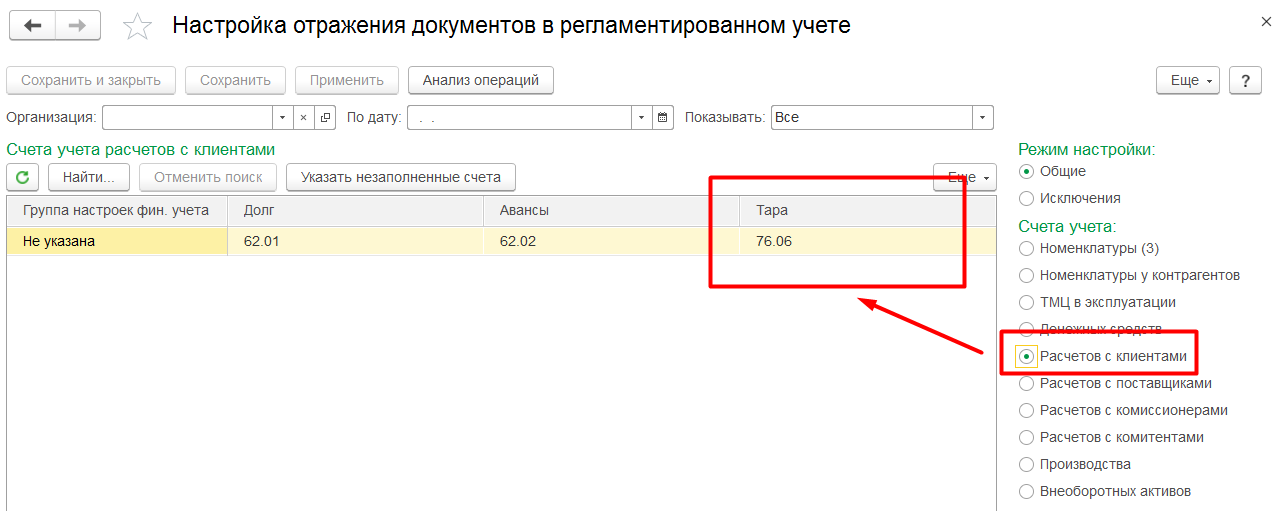
Task: Add the page to favorites with the star icon
Action: coord(137,27)
